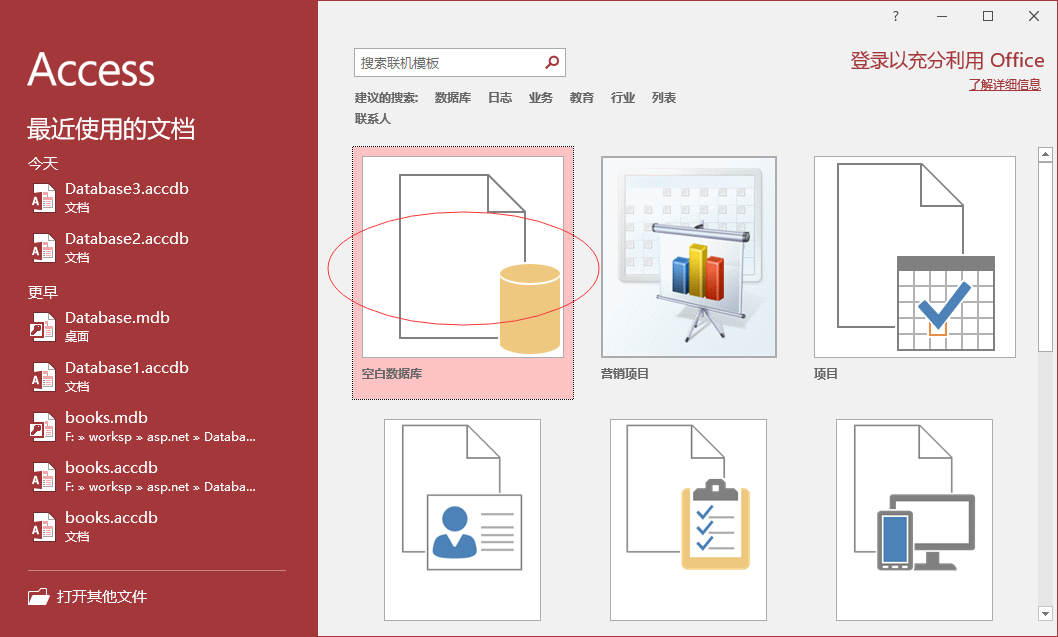The width and height of the screenshot is (1058, 637).
Task: Click the help question mark button
Action: point(896,16)
